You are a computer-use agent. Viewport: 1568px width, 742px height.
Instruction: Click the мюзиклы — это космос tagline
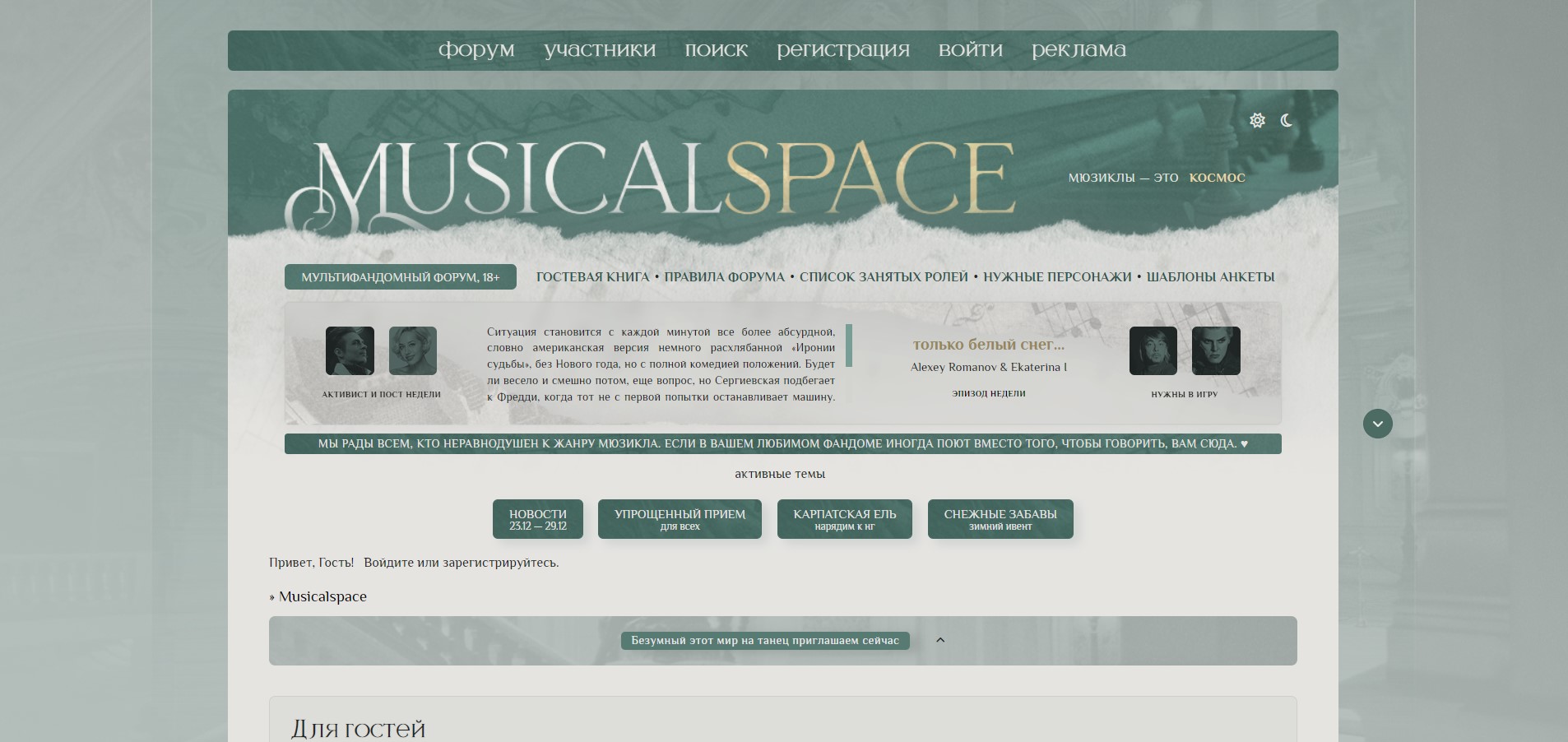[x=1157, y=178]
